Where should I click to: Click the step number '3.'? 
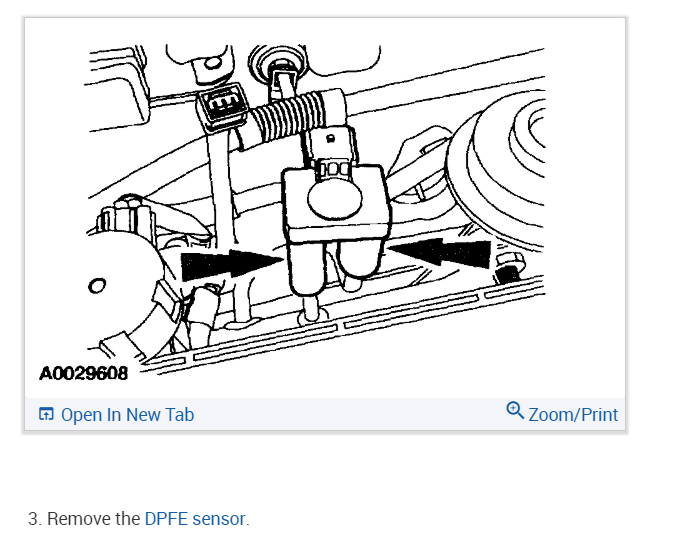click(35, 519)
